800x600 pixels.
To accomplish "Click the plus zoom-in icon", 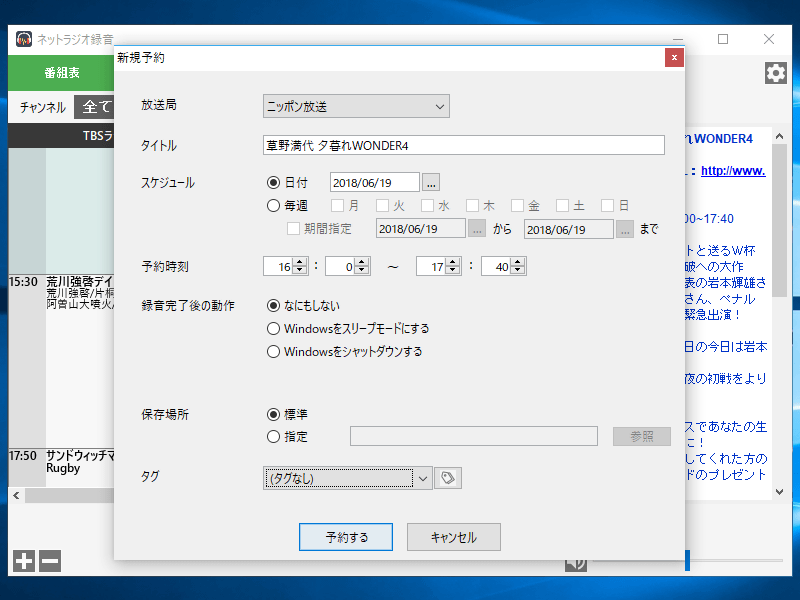I will (x=25, y=561).
